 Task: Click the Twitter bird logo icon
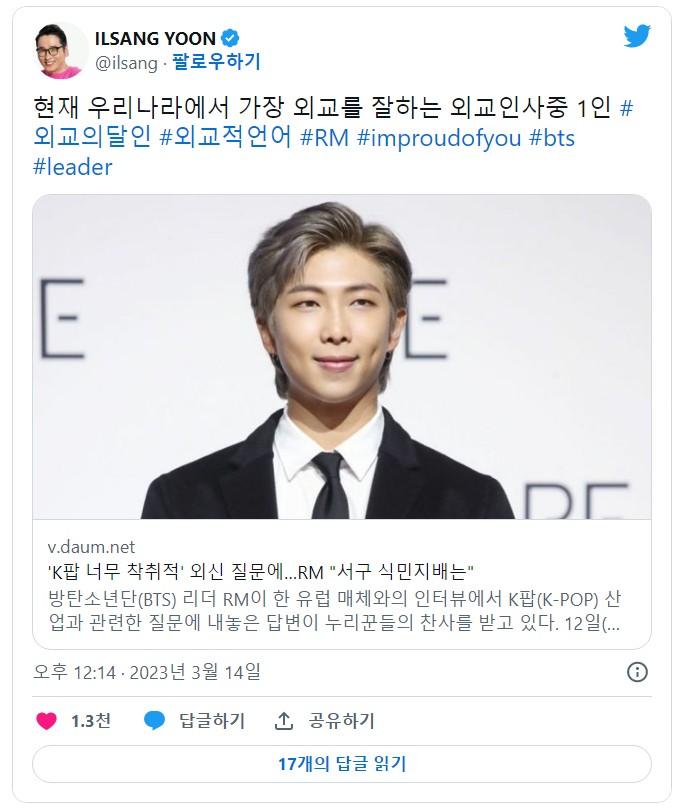637,36
